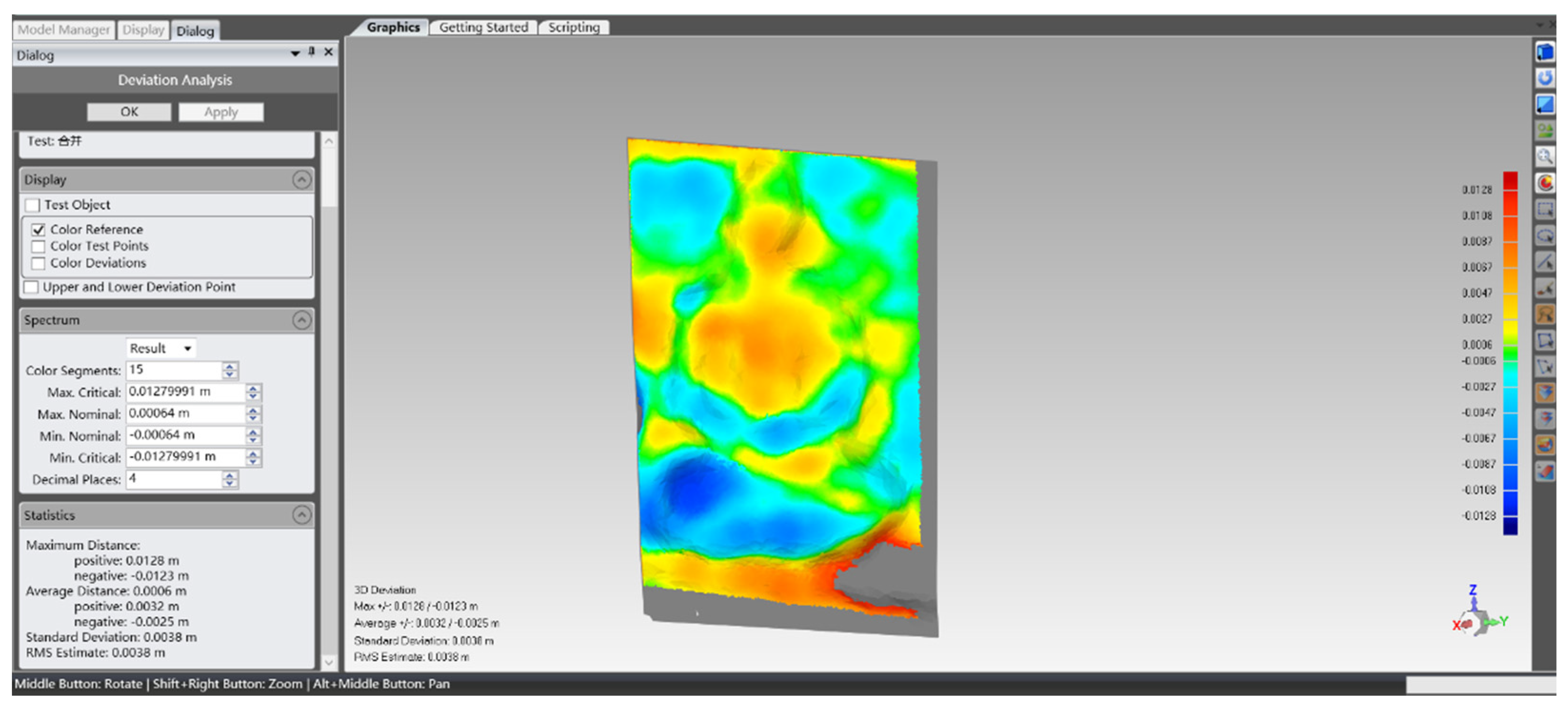The width and height of the screenshot is (1568, 709).
Task: Open the Model Manager tab
Action: [63, 30]
